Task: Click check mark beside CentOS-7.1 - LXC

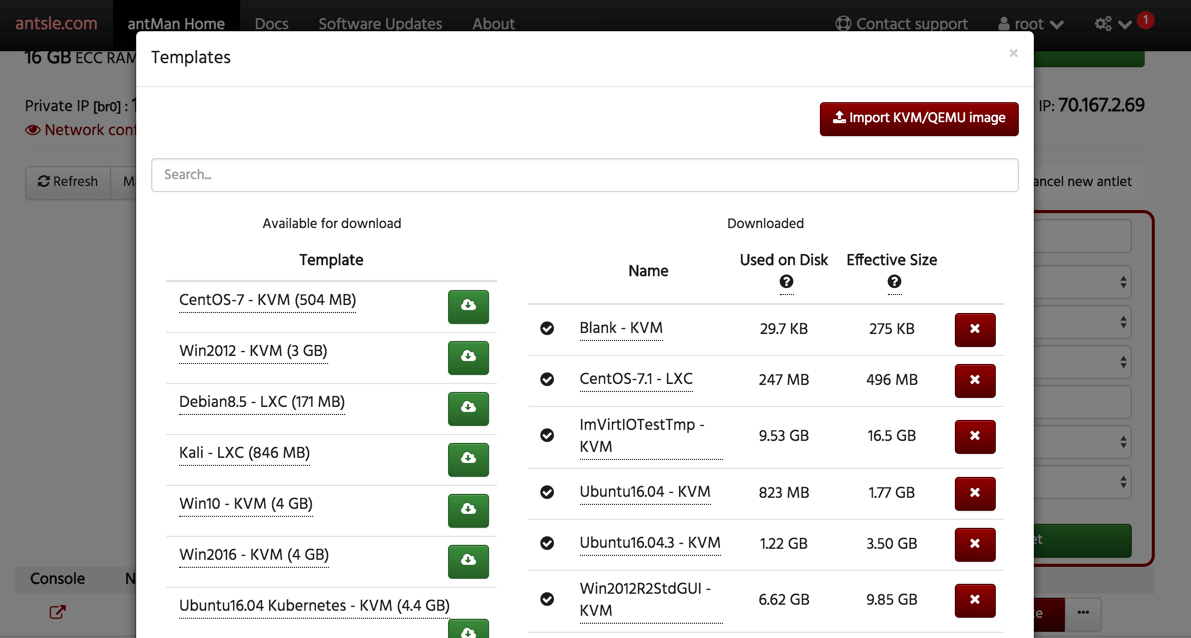Action: click(547, 379)
